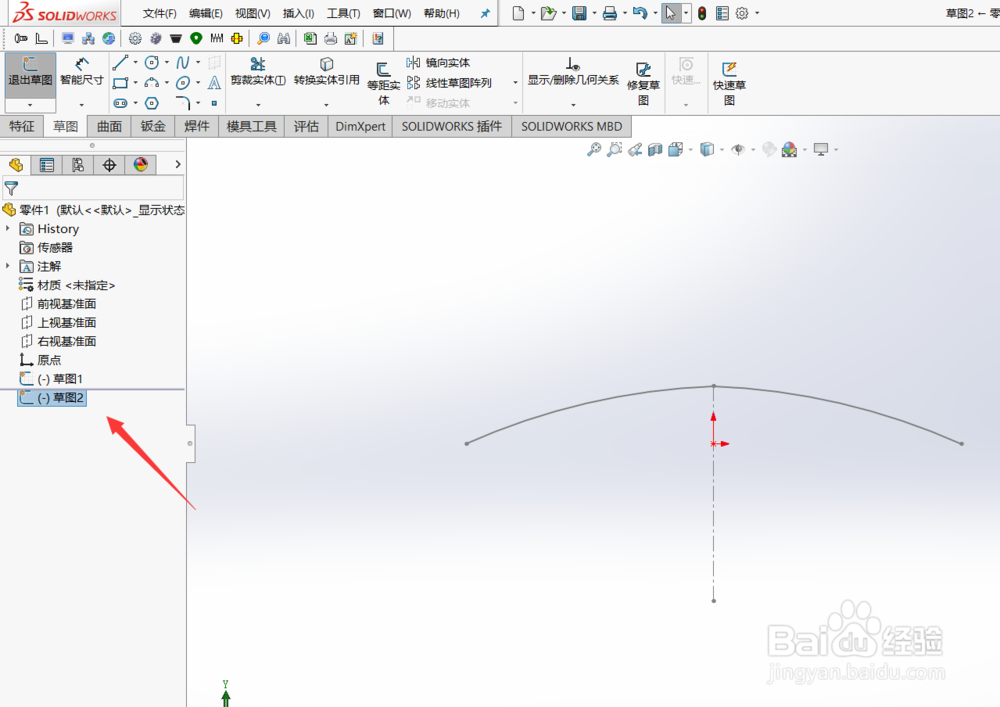The width and height of the screenshot is (1000, 707).
Task: Select the Ellipse sketch tool
Action: point(183,83)
